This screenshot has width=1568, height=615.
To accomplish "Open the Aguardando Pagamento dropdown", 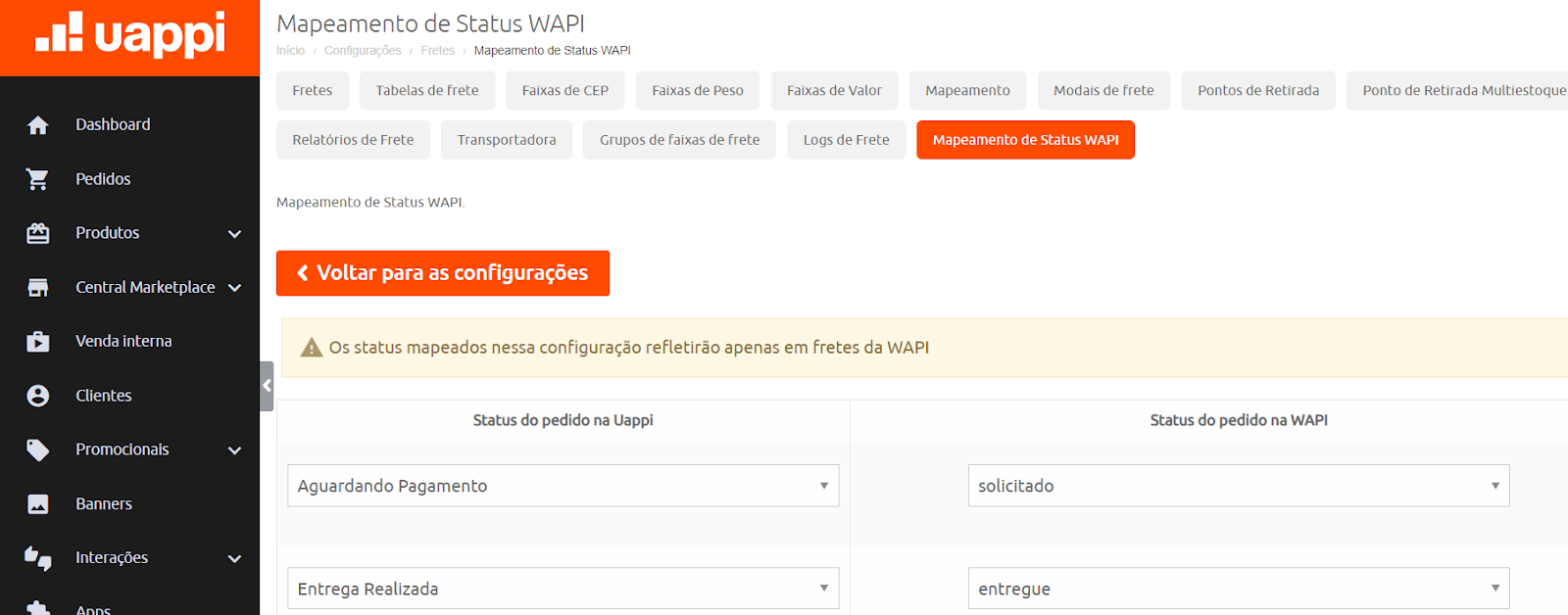I will (x=563, y=486).
